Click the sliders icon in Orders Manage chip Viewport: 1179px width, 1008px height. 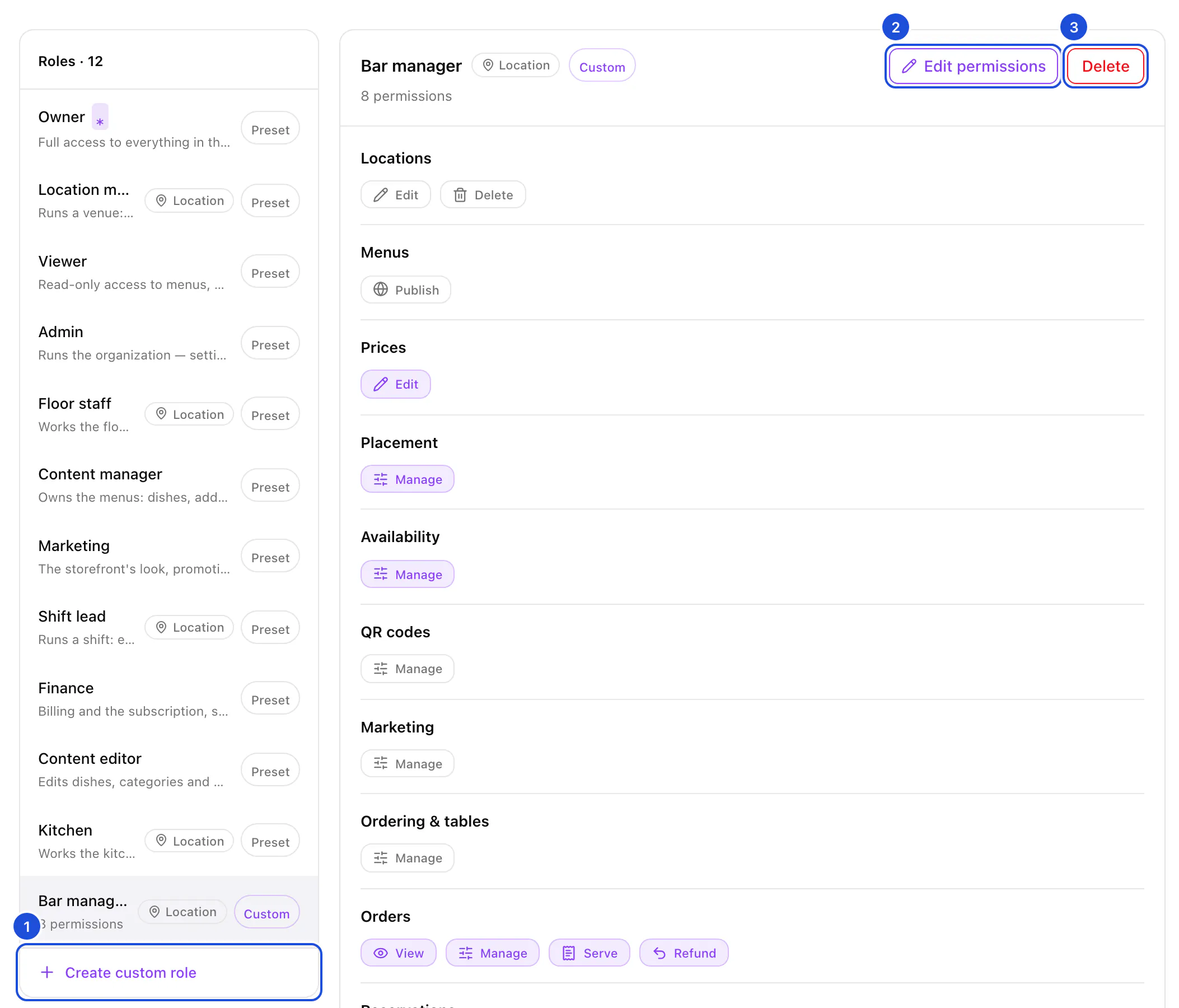click(x=465, y=953)
